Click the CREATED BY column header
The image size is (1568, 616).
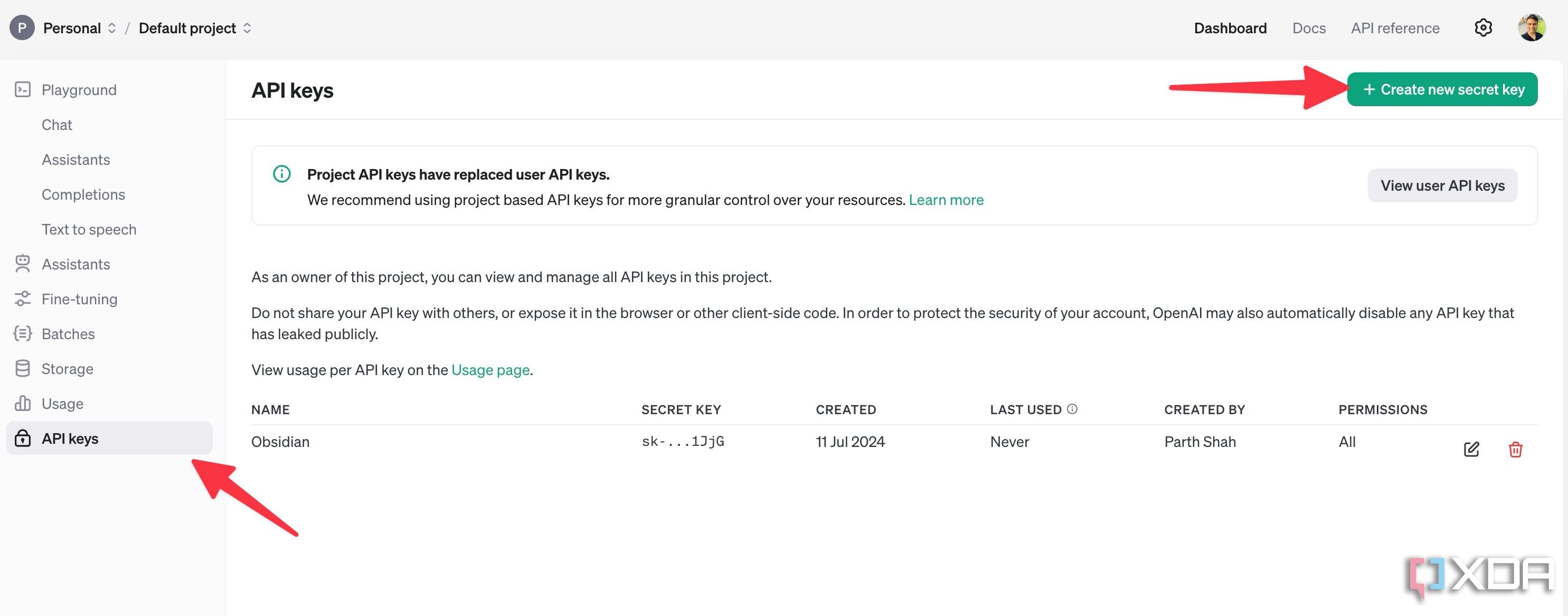pyautogui.click(x=1204, y=409)
